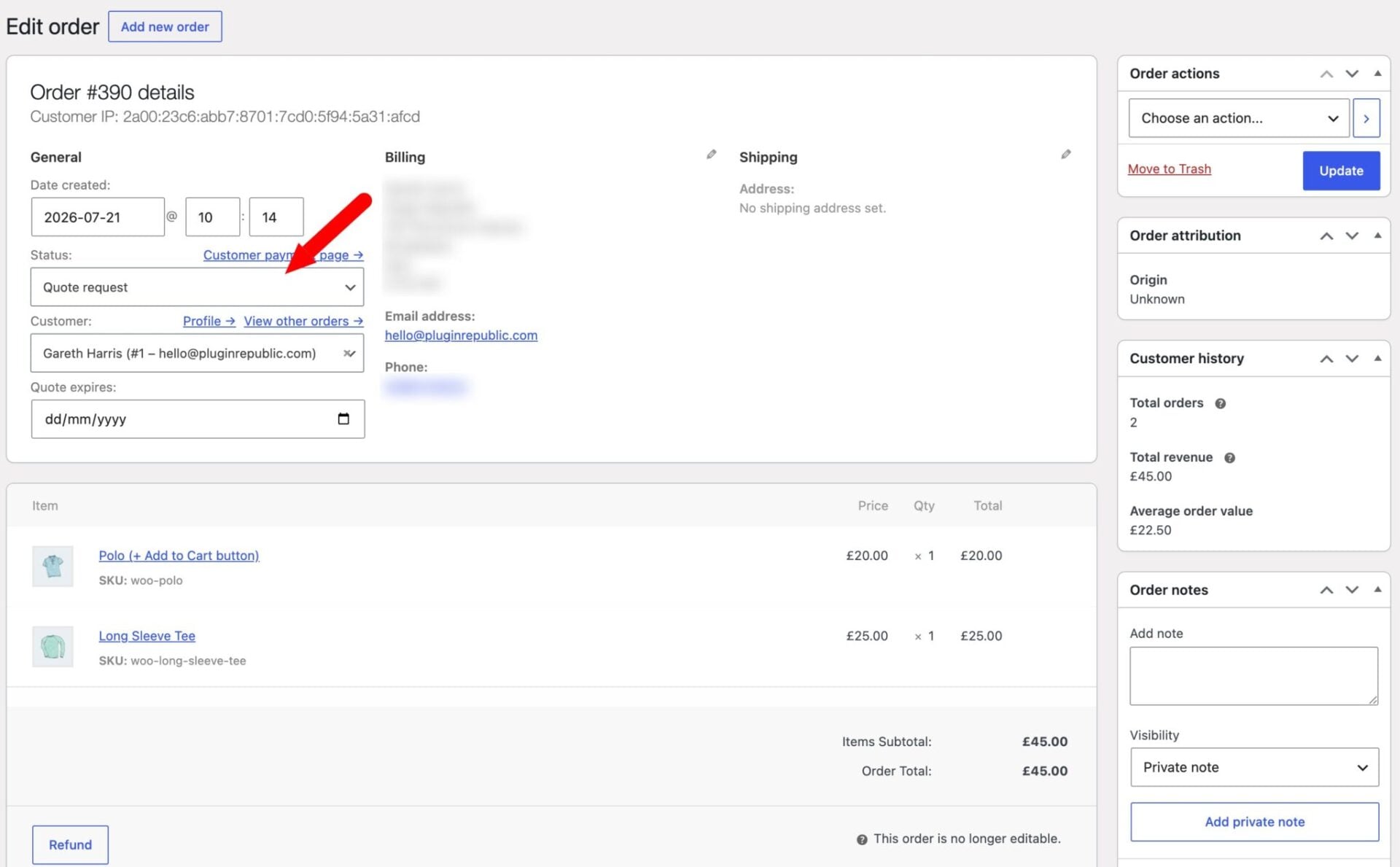Edit shipping address with the pencil icon

1066,155
